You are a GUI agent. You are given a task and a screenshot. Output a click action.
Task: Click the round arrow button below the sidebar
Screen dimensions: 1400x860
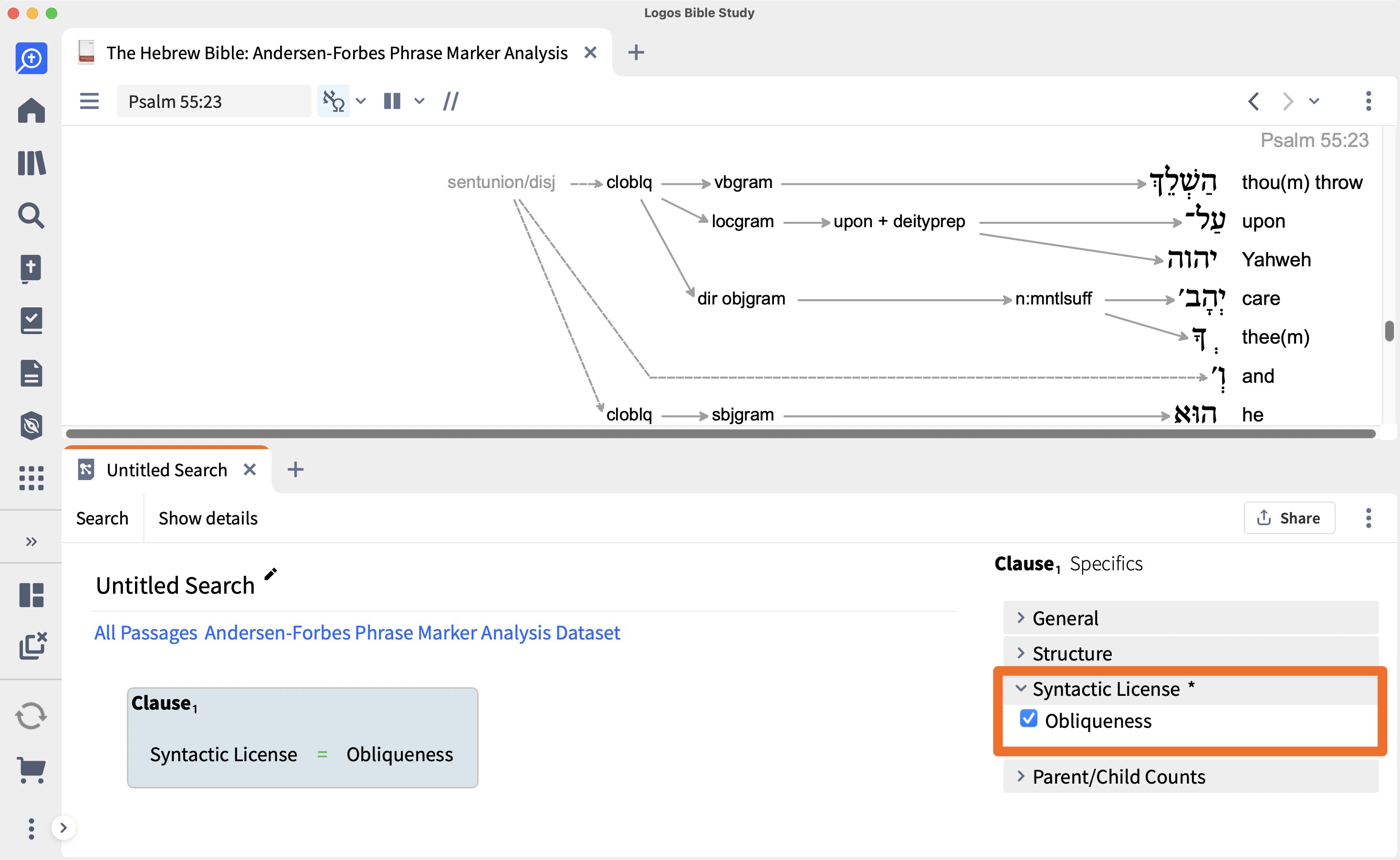(x=63, y=828)
